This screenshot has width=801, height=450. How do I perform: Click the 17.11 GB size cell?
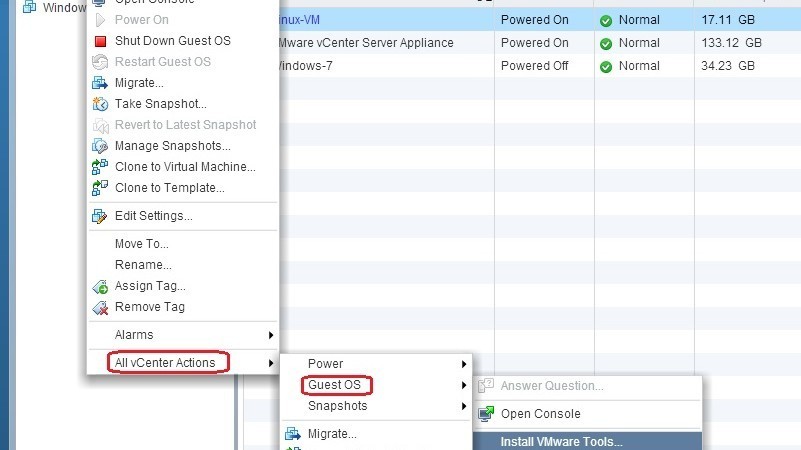728,20
